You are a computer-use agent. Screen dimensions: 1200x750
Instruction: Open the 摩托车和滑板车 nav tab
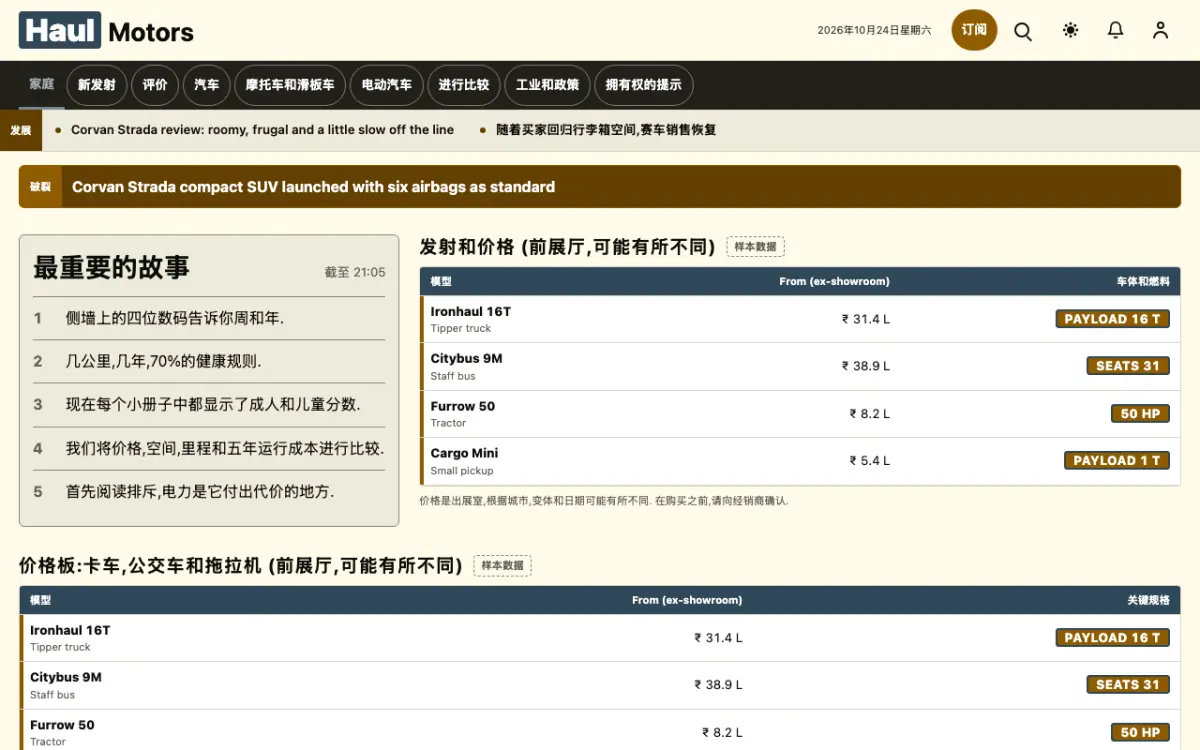pos(290,85)
